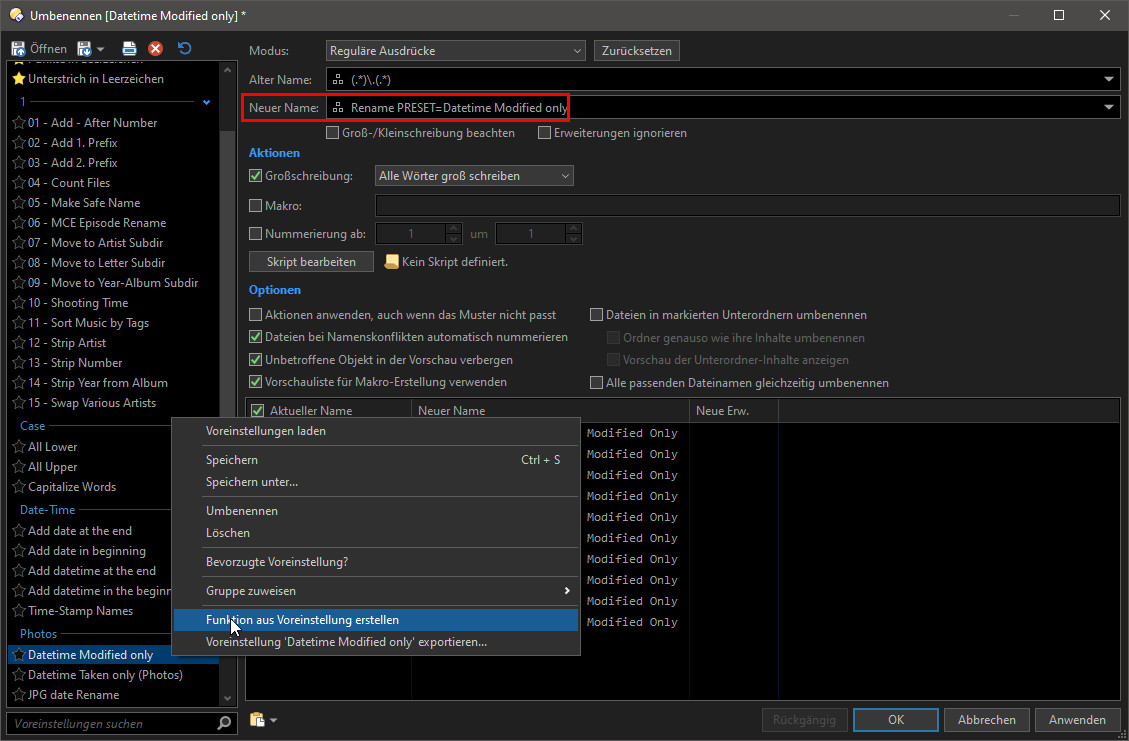Click the star beside Datetime Taken only (Photos)
Screen dimensions: 1129x741
19,675
